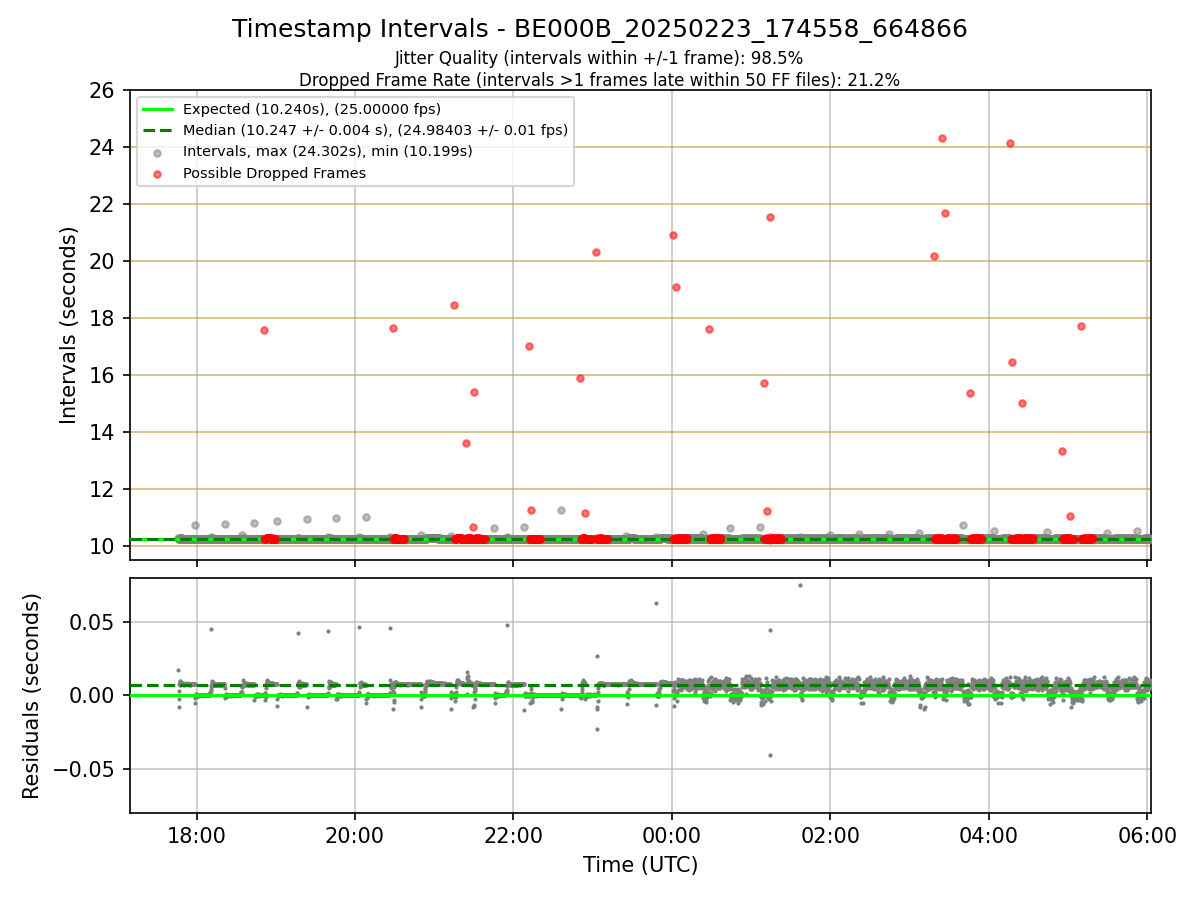This screenshot has width=1200, height=900.
Task: Click the "Time (UTC)" x-axis label
Action: pos(640,865)
